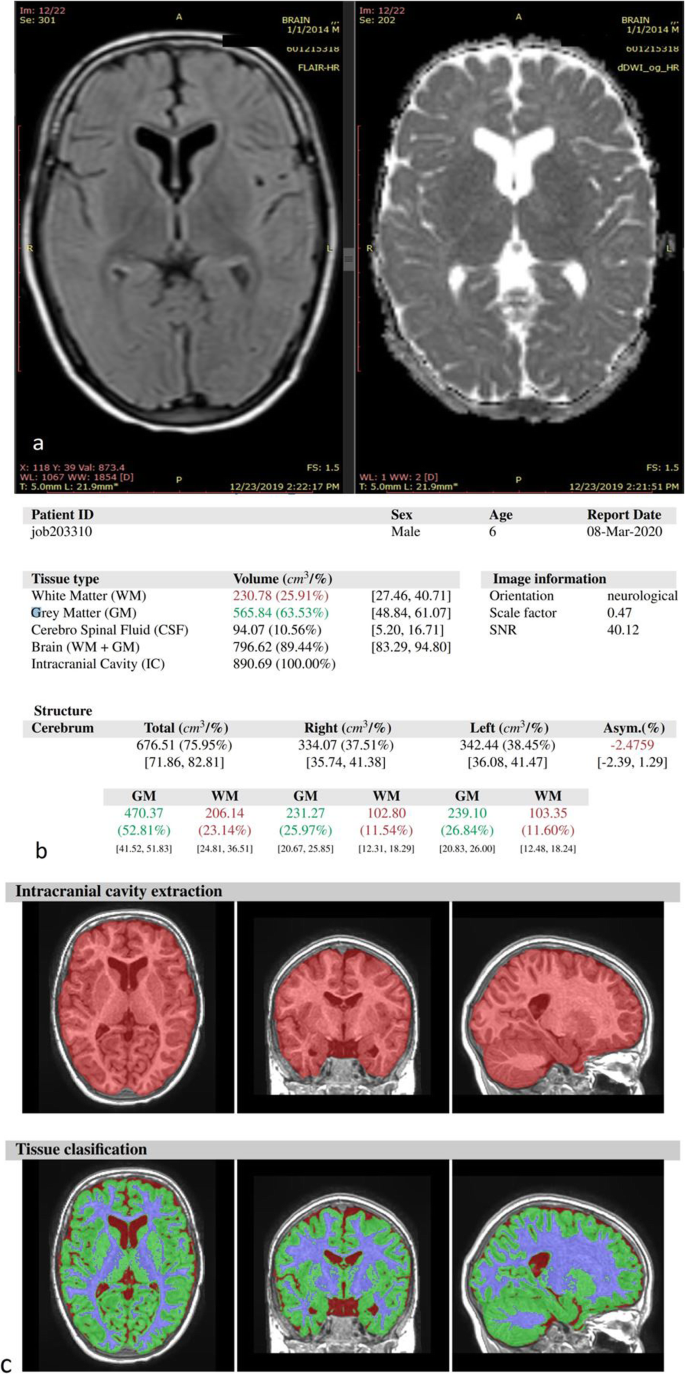Open the sagittal tissue classification image

click(557, 1267)
